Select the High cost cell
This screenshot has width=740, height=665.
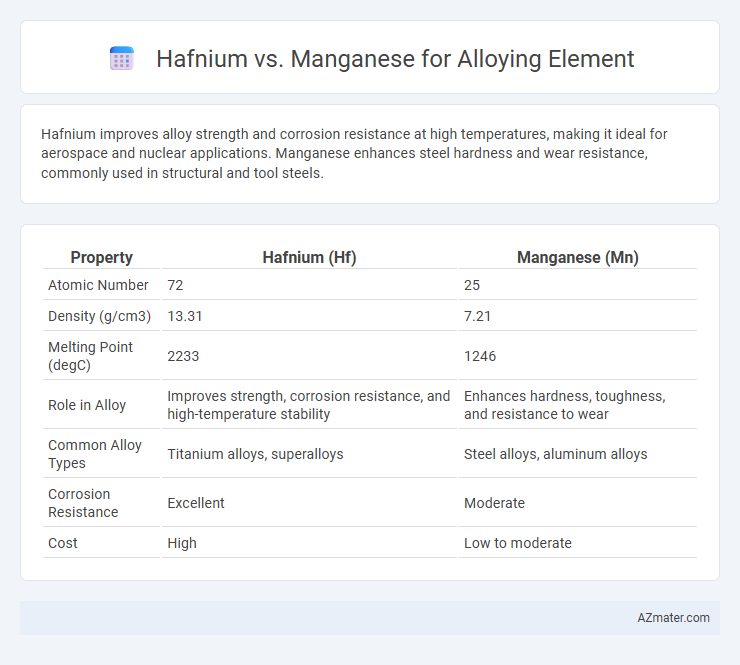[x=182, y=543]
